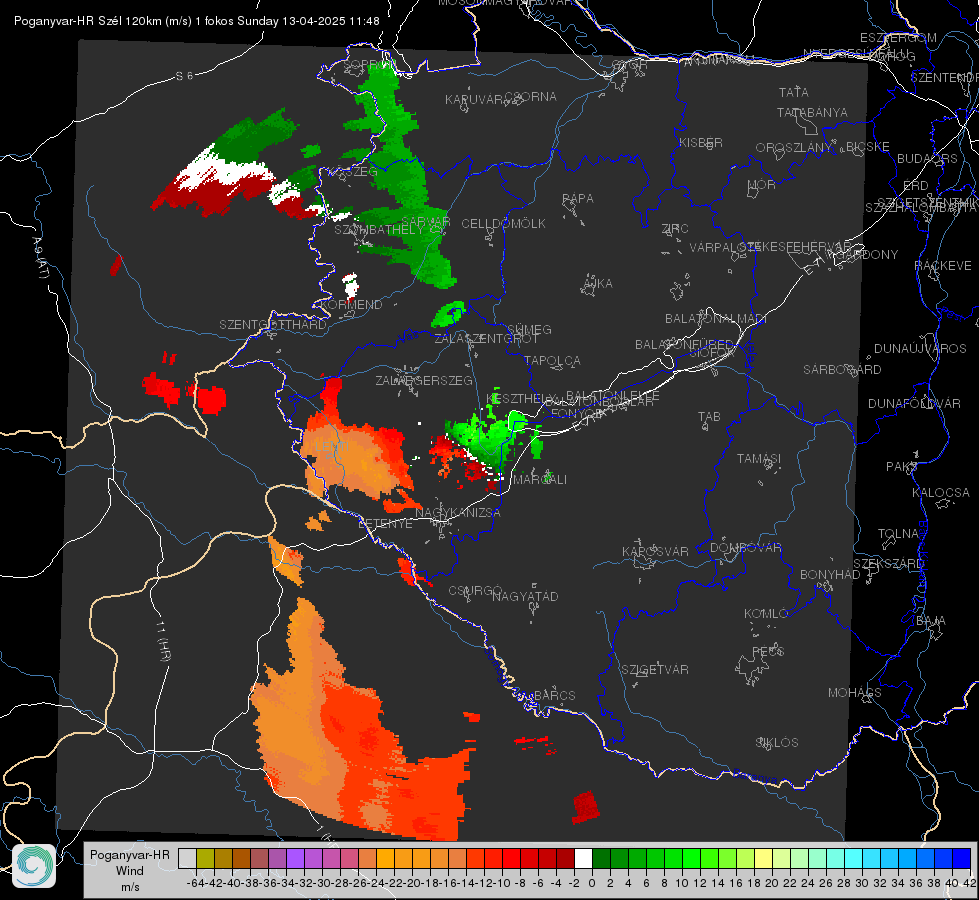
Task: Click the KÖRMEND city label
Action: coord(351,304)
